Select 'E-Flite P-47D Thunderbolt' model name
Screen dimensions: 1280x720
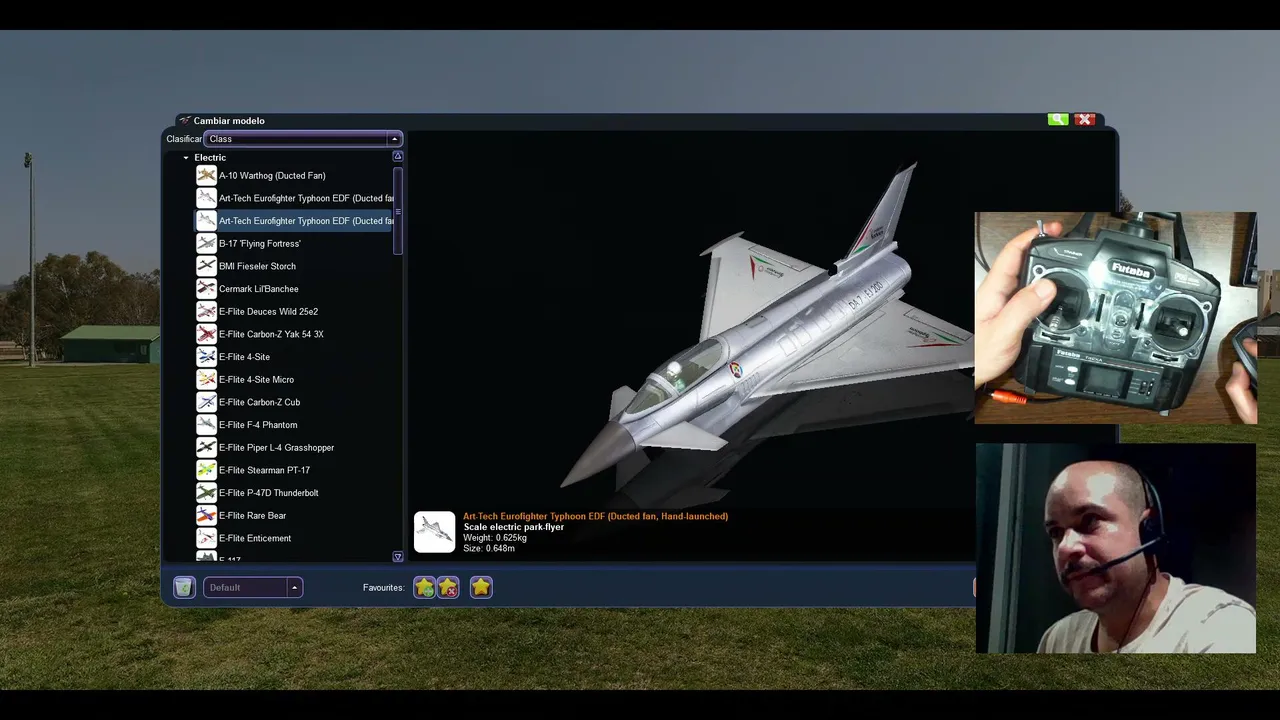tap(268, 493)
